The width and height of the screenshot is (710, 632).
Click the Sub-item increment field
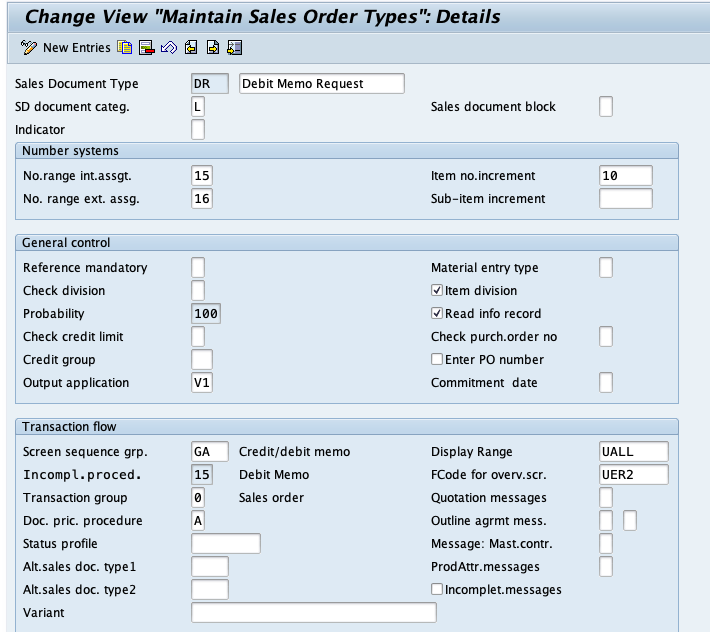coord(626,199)
